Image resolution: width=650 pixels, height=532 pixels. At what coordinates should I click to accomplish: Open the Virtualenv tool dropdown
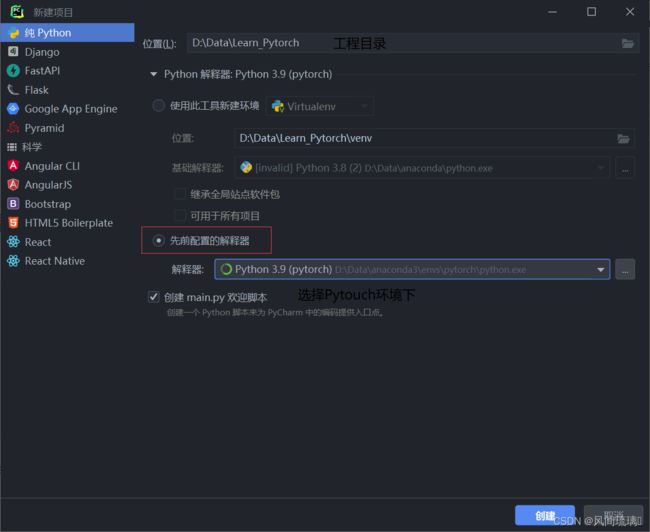(x=319, y=107)
